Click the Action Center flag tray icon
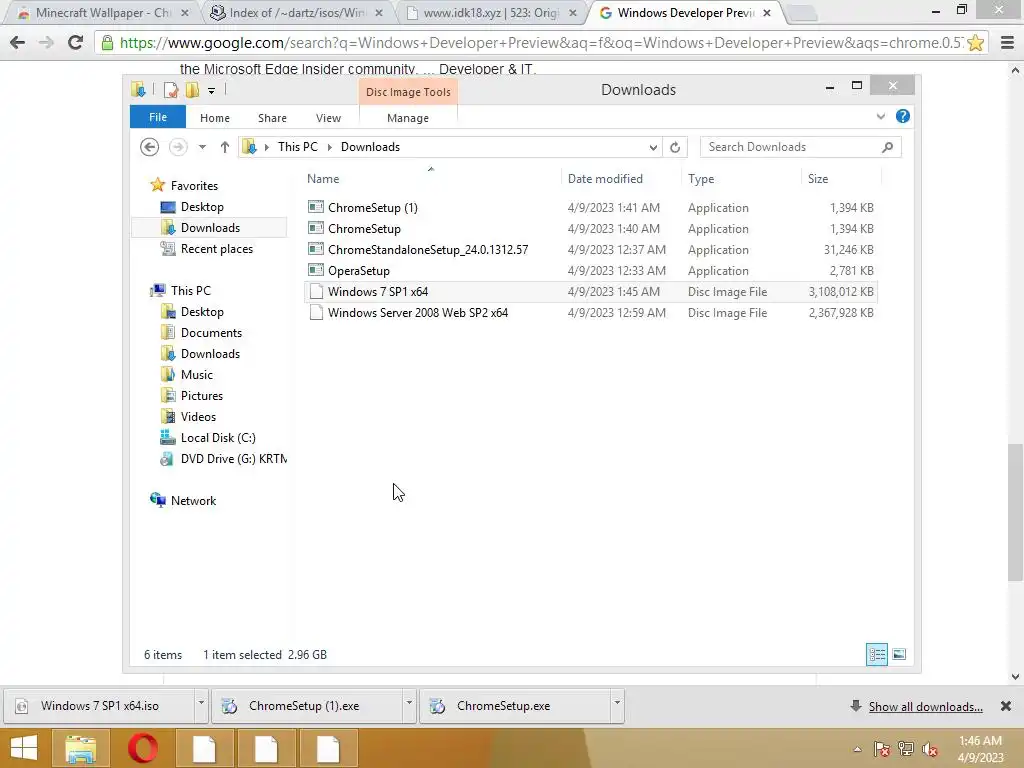This screenshot has width=1024, height=768. pyautogui.click(x=881, y=749)
